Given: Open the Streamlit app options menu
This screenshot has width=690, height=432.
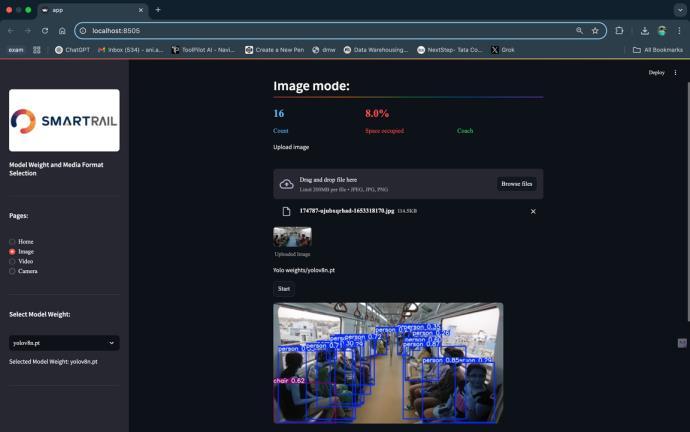Looking at the screenshot, I should (675, 73).
